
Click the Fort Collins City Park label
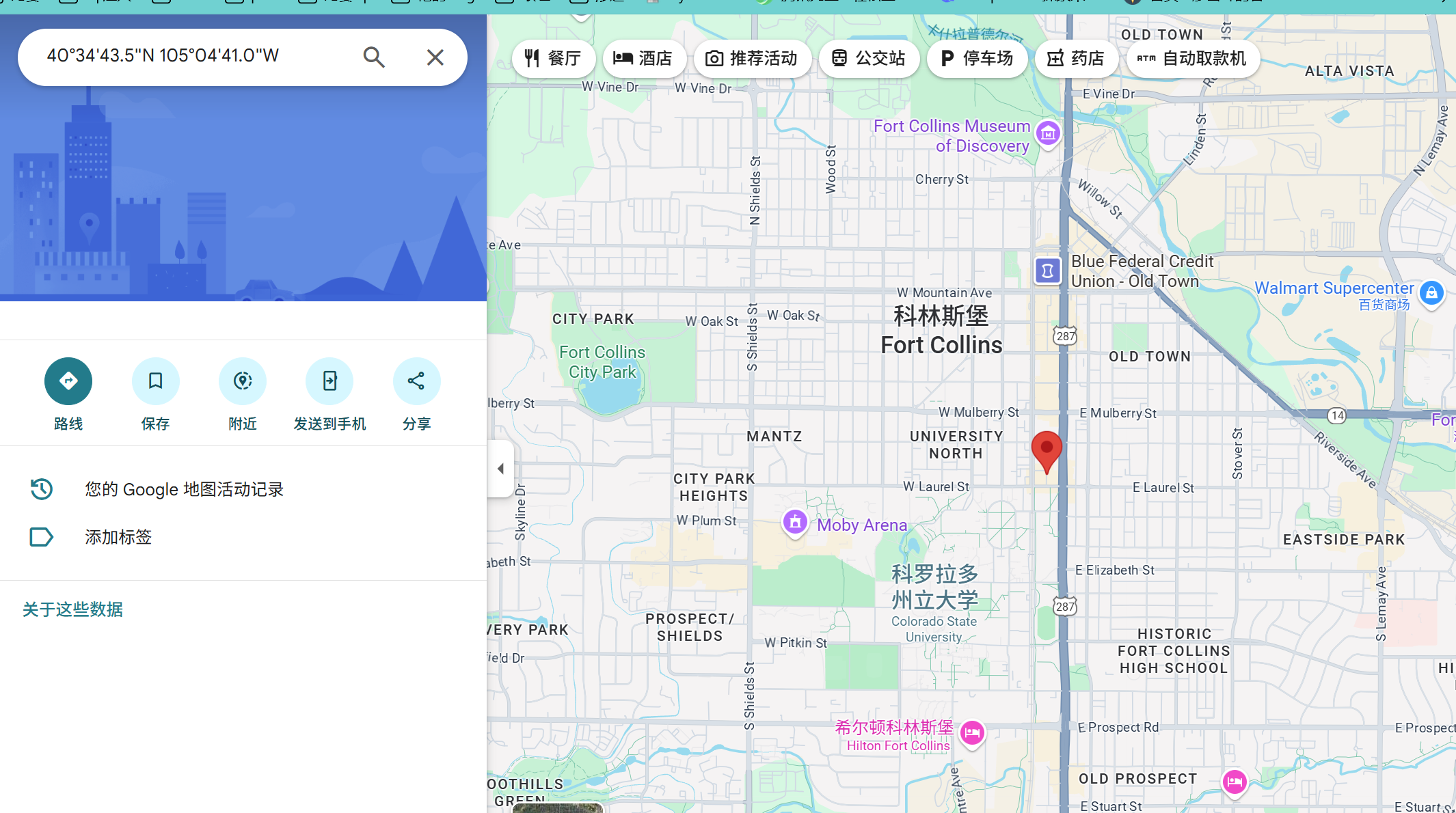(x=602, y=362)
